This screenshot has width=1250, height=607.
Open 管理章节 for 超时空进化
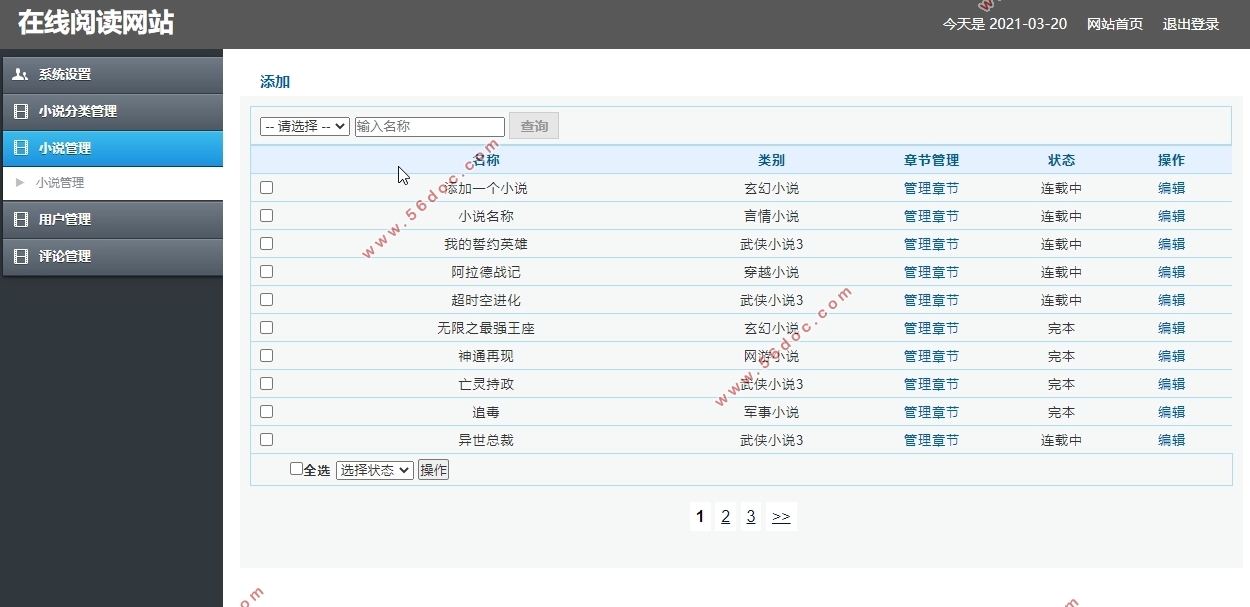point(931,300)
